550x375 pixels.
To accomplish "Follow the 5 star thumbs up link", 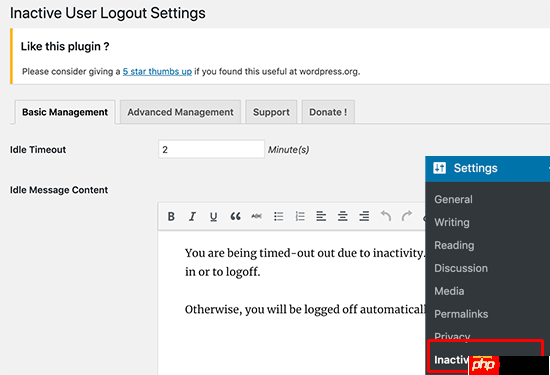I will tap(157, 72).
